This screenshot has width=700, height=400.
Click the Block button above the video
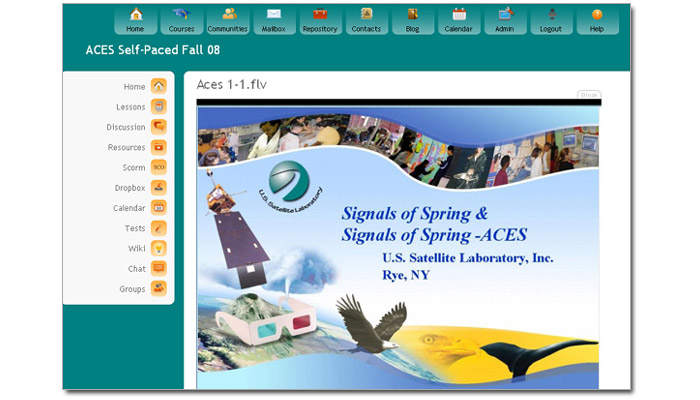(589, 95)
